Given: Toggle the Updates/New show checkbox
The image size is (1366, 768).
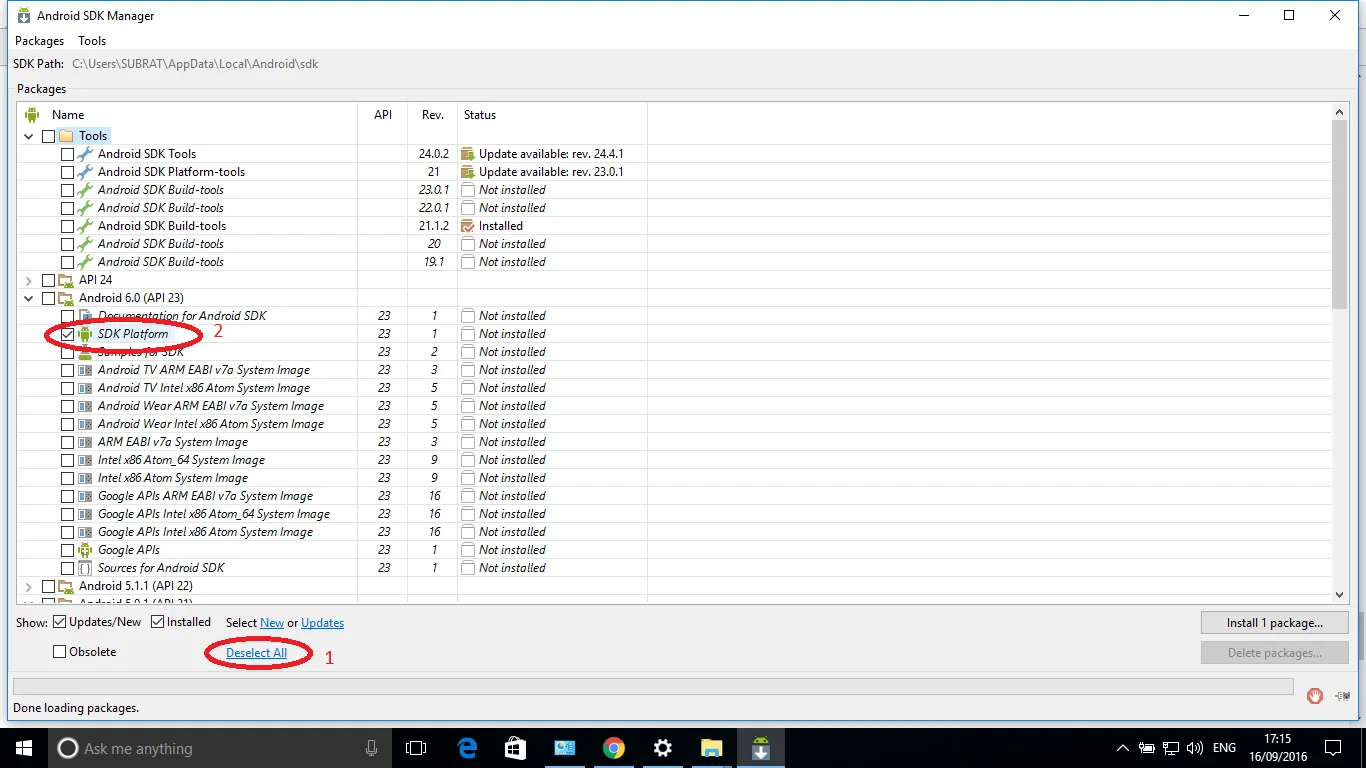Looking at the screenshot, I should coord(60,622).
